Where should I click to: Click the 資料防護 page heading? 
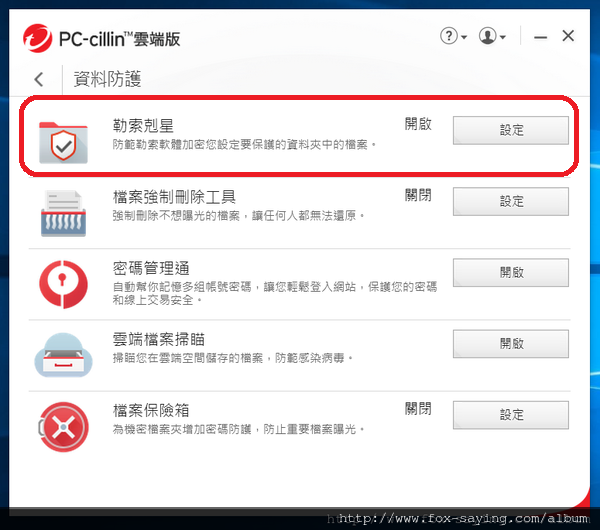[x=108, y=79]
